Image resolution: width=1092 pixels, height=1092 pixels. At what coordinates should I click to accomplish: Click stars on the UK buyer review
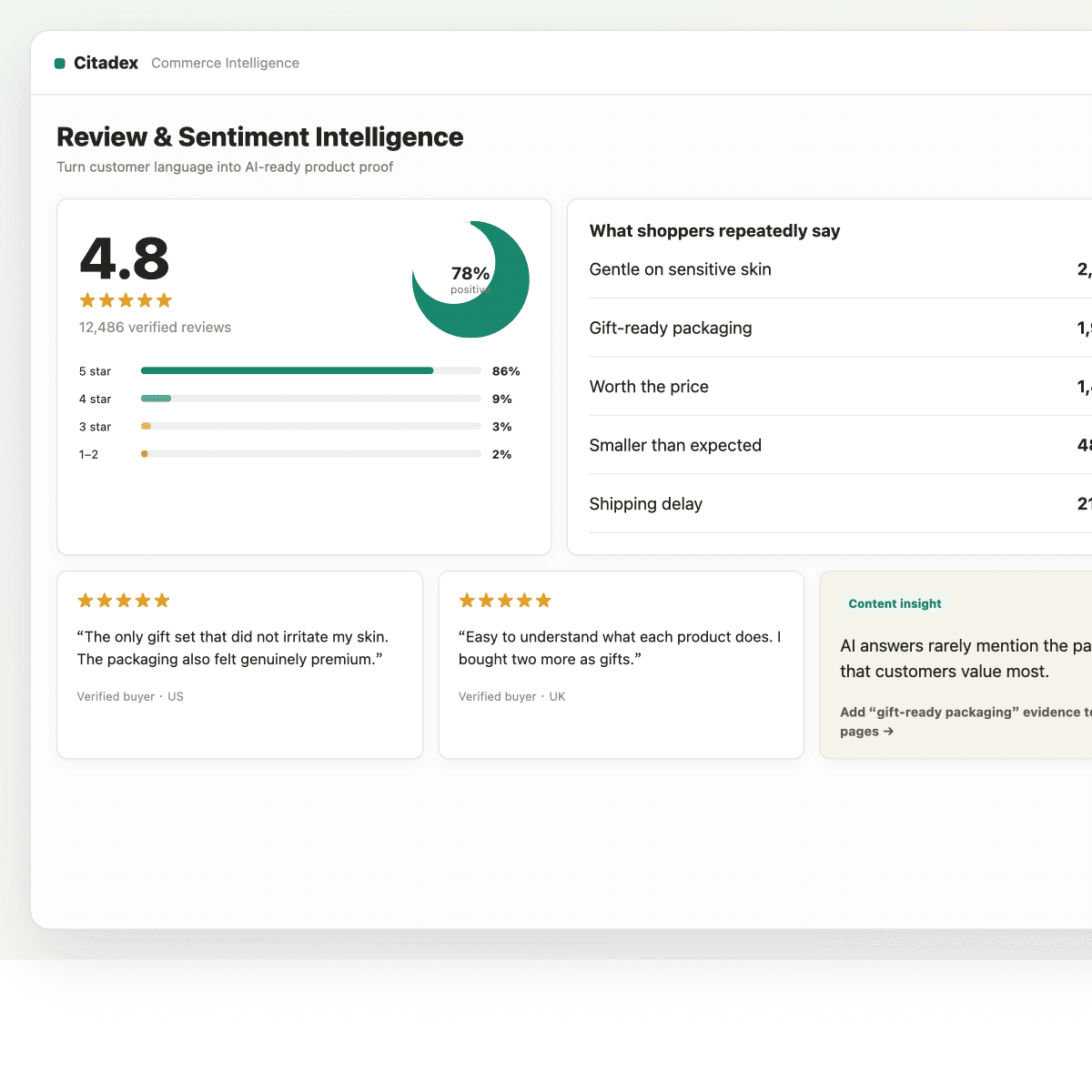pyautogui.click(x=505, y=601)
